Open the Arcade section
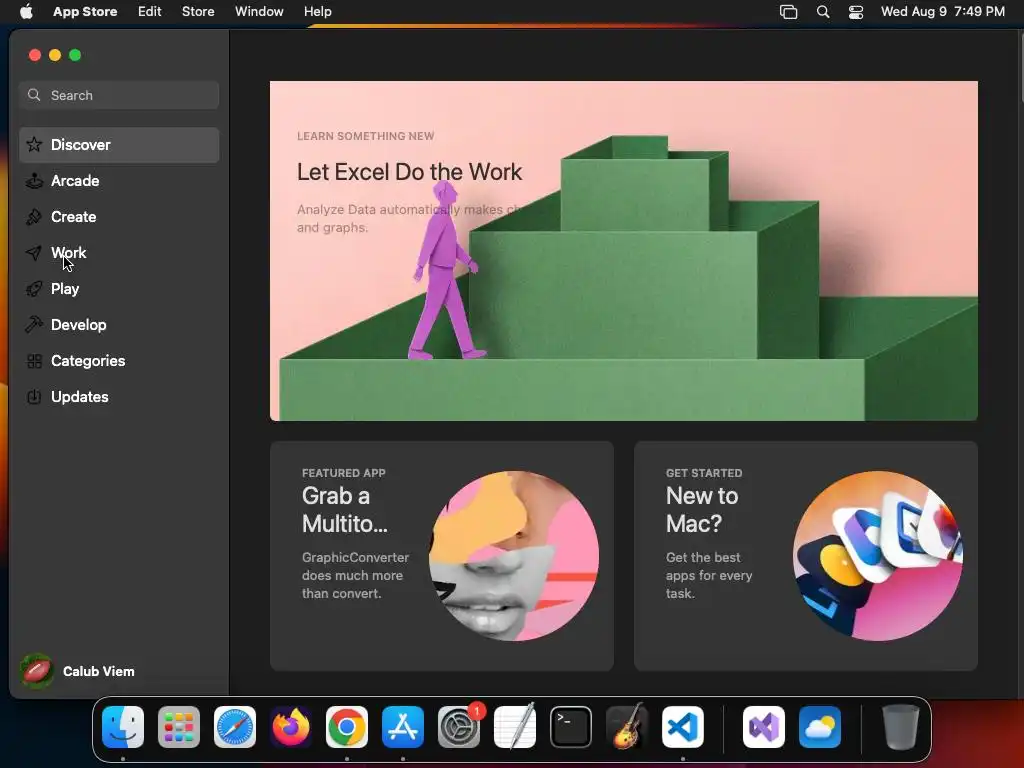1024x768 pixels. tap(119, 181)
